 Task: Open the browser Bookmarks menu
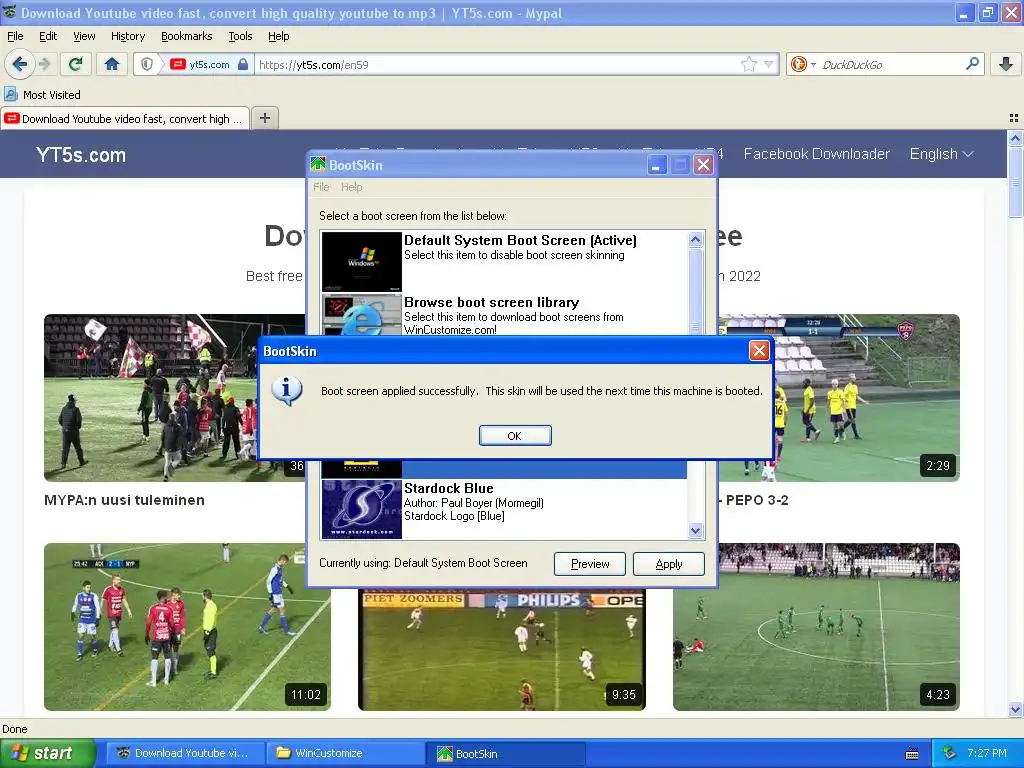(x=186, y=36)
